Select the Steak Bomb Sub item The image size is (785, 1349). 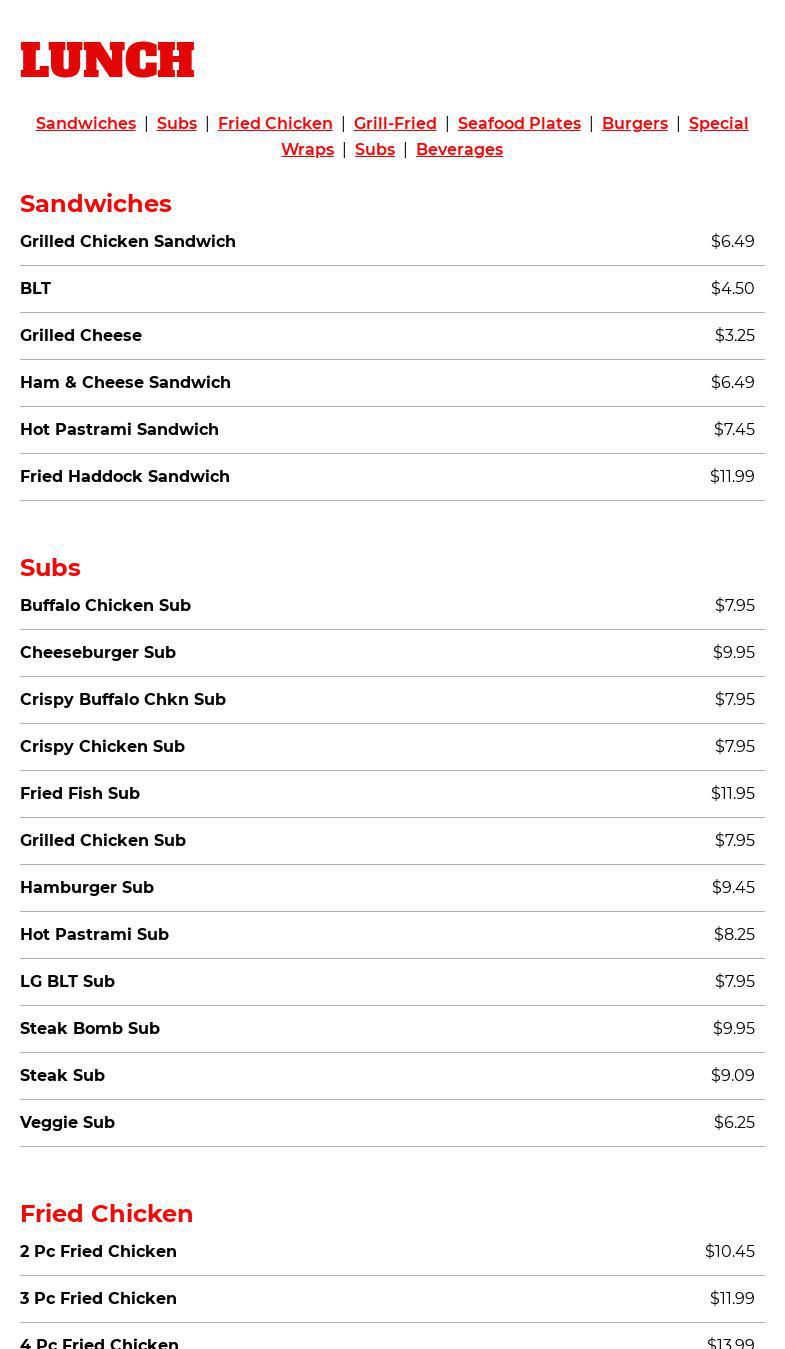point(90,1028)
